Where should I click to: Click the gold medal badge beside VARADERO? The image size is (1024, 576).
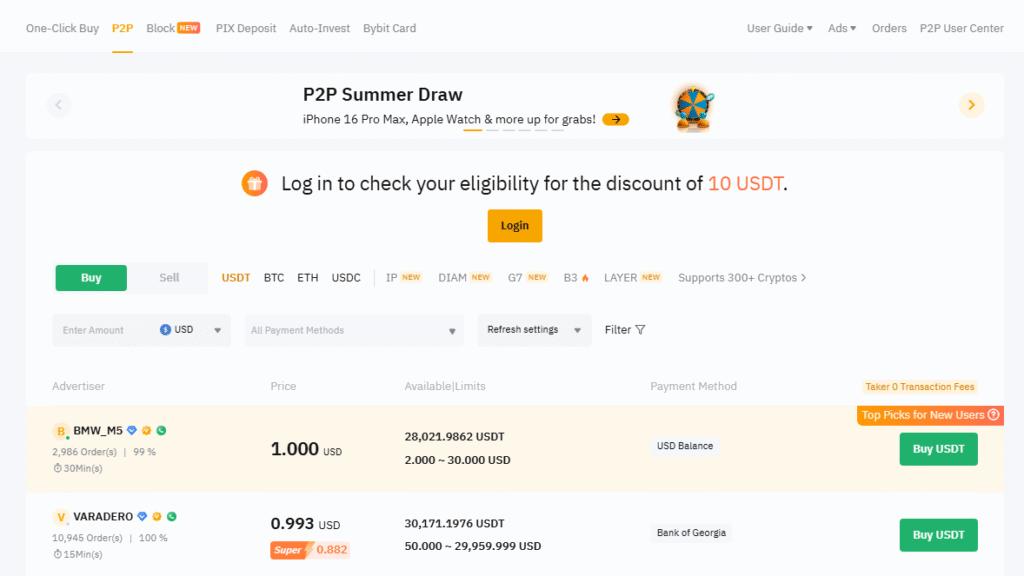[x=157, y=516]
